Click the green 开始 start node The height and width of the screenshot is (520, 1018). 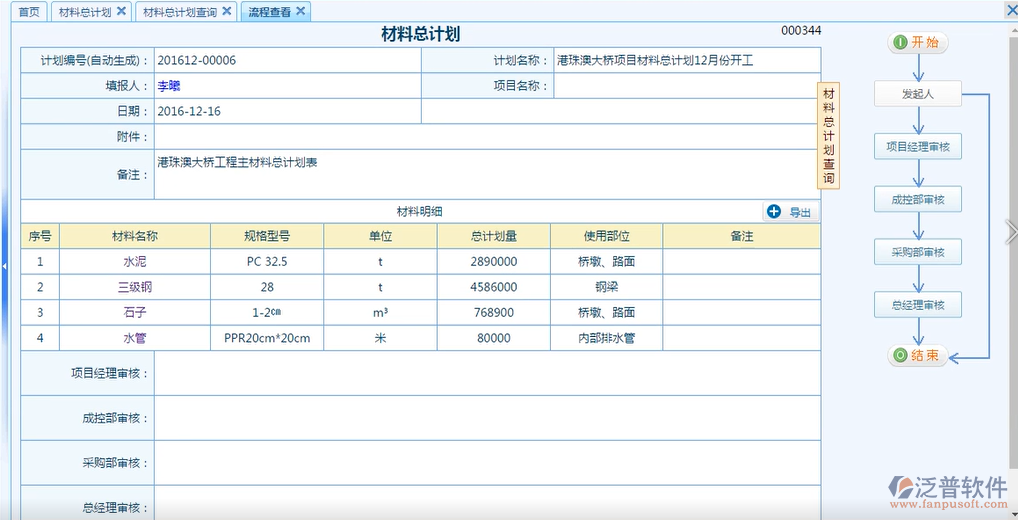[x=917, y=43]
